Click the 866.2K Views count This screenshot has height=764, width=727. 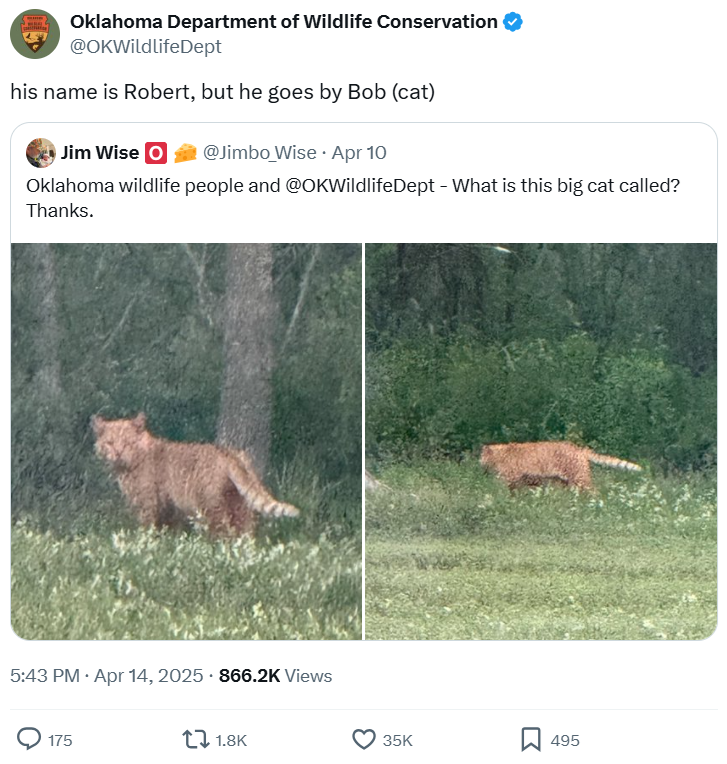tap(275, 676)
